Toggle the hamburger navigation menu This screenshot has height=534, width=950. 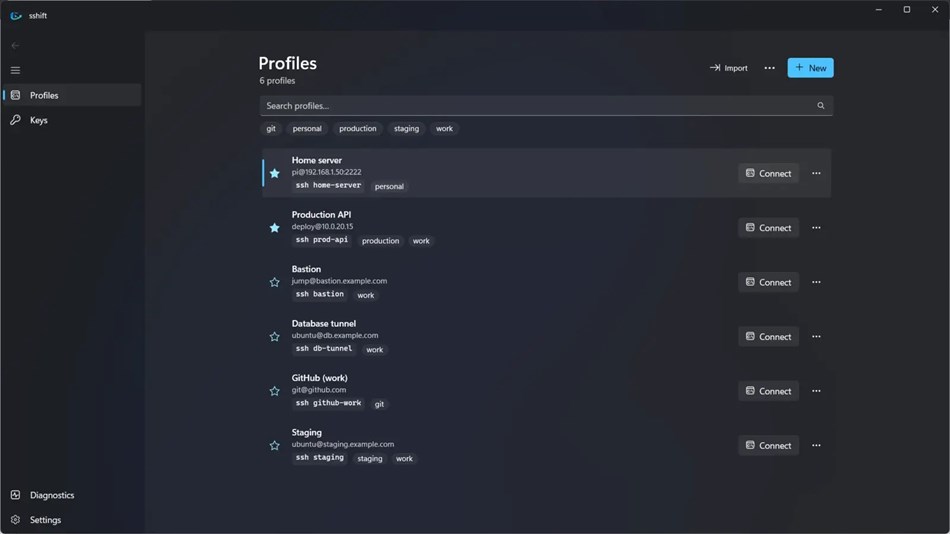pyautogui.click(x=15, y=70)
